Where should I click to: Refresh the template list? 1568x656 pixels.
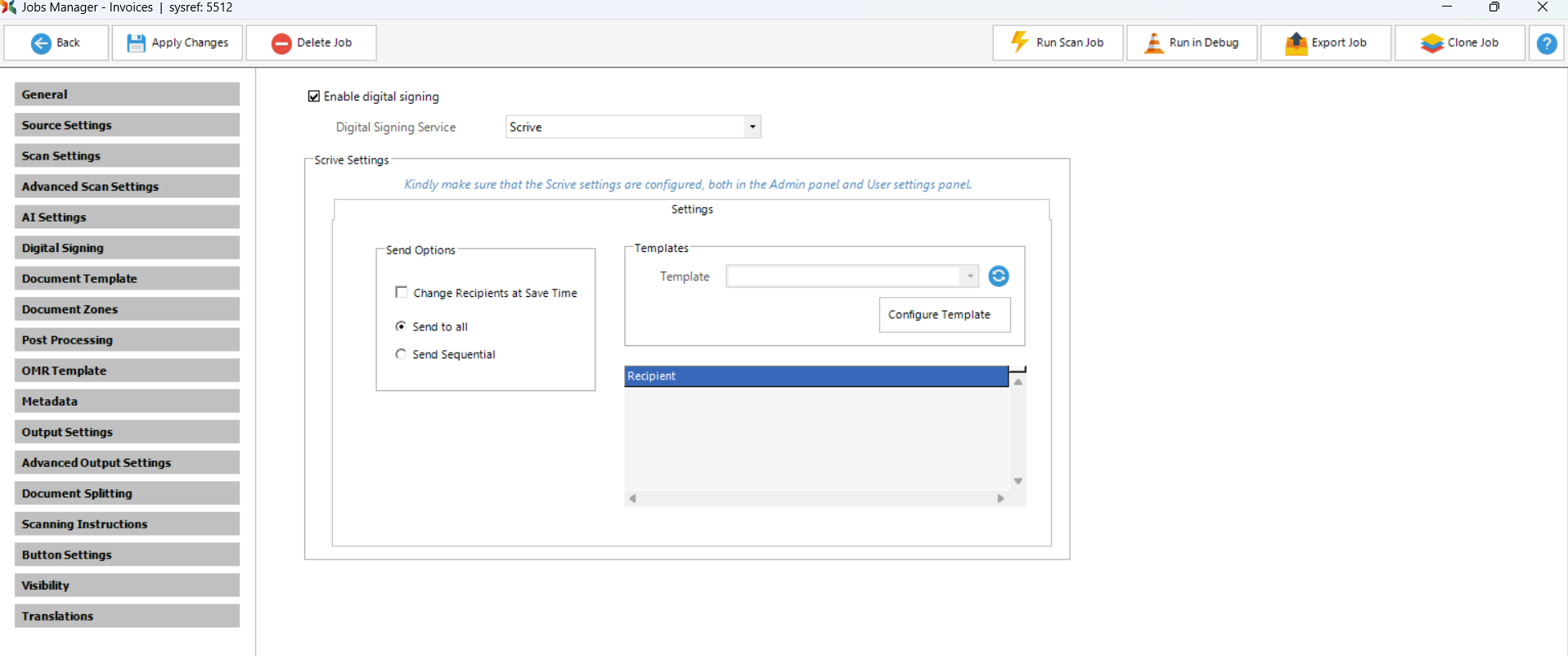tap(998, 276)
